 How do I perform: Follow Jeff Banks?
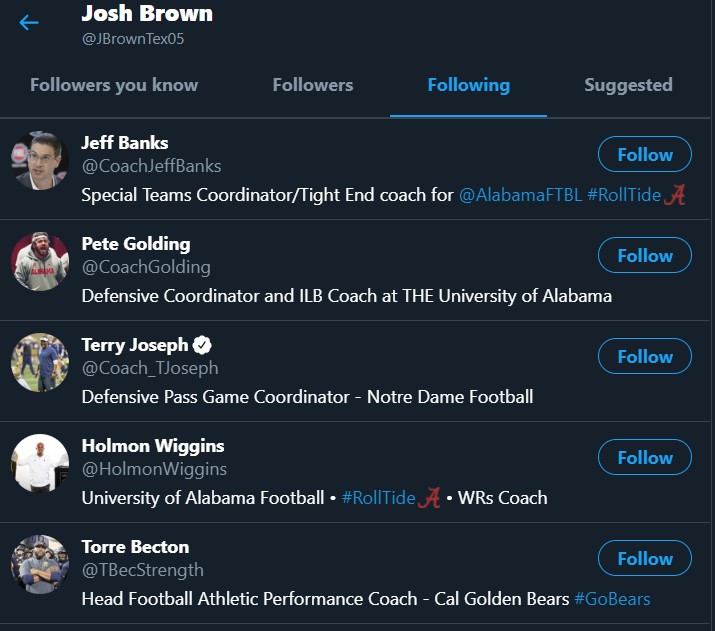pyautogui.click(x=645, y=155)
